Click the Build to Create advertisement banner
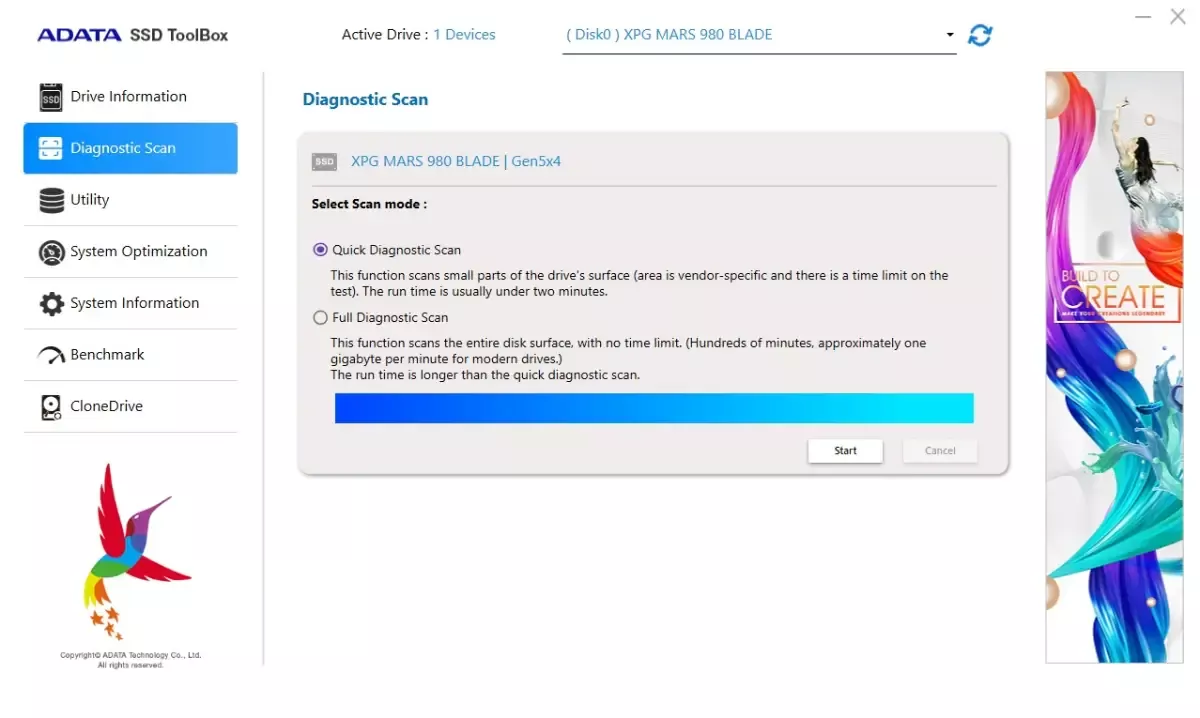This screenshot has width=1200, height=718. 1113,366
